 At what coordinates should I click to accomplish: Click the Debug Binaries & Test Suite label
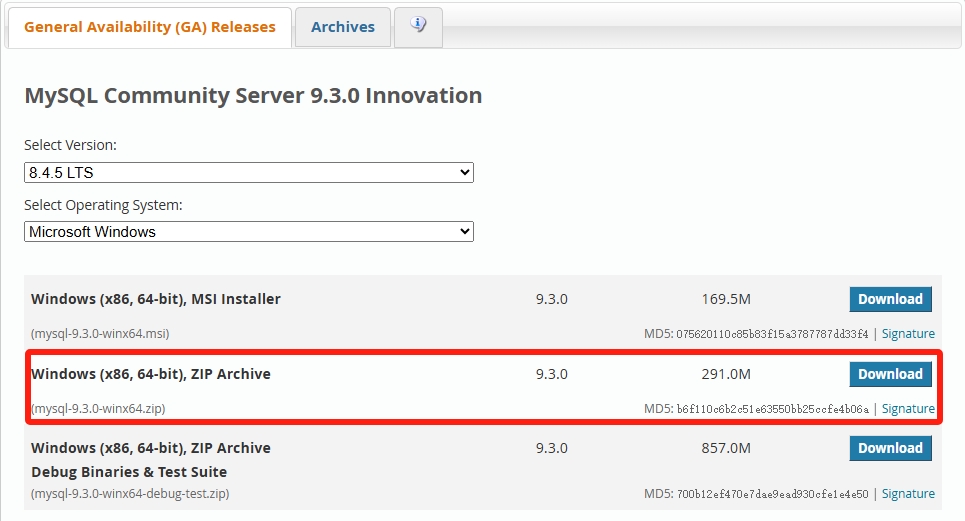click(x=129, y=472)
